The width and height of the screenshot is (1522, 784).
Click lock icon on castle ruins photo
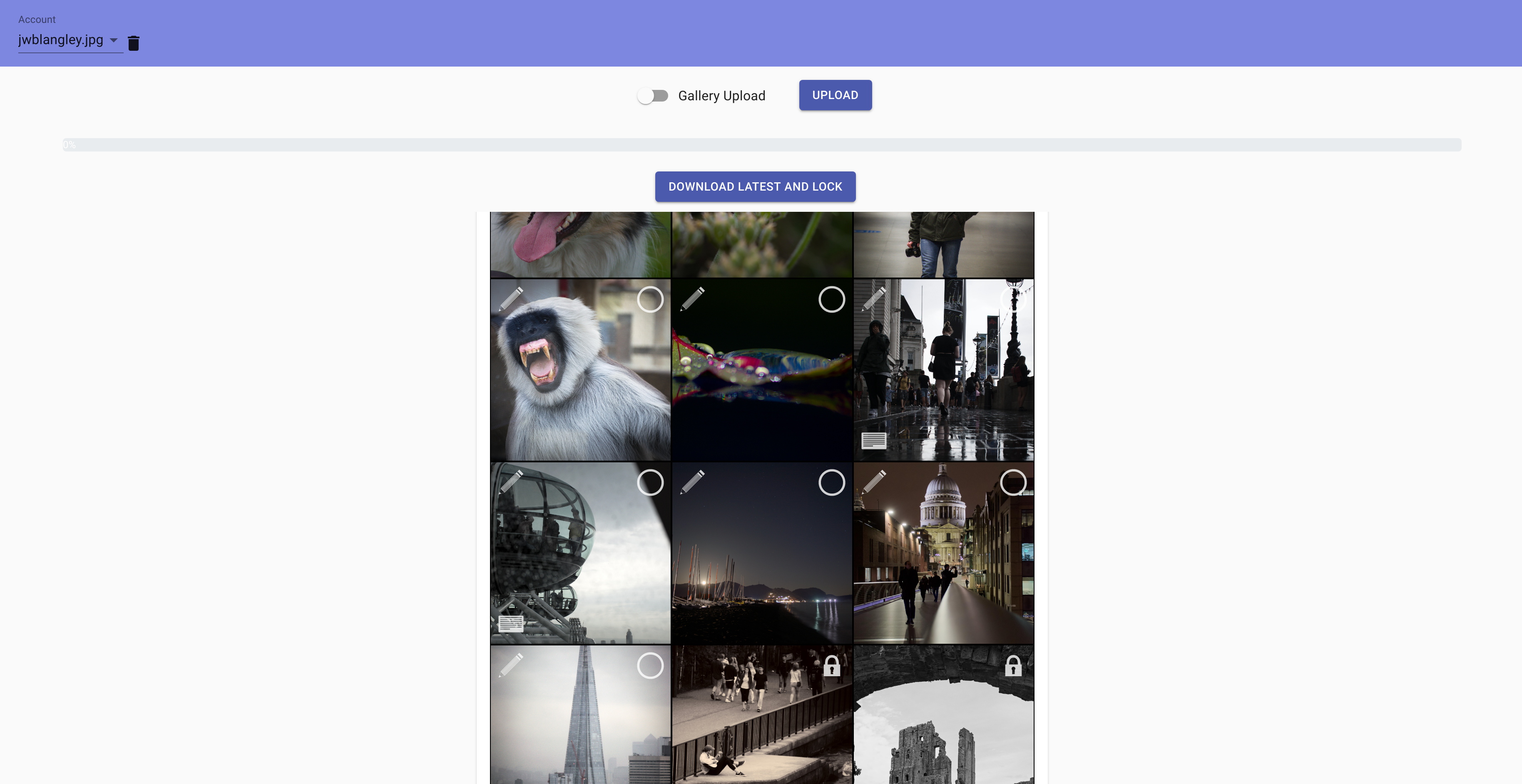(x=1013, y=666)
